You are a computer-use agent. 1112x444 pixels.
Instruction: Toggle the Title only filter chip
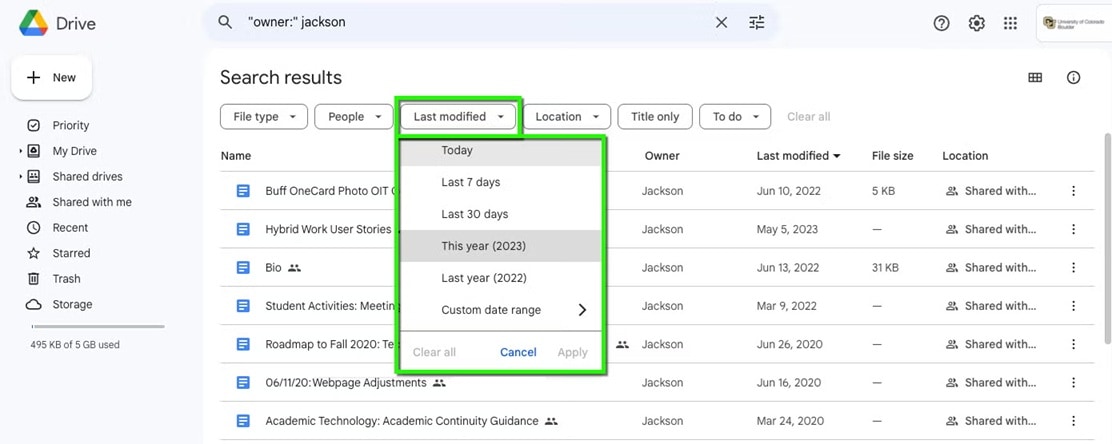[x=655, y=117]
